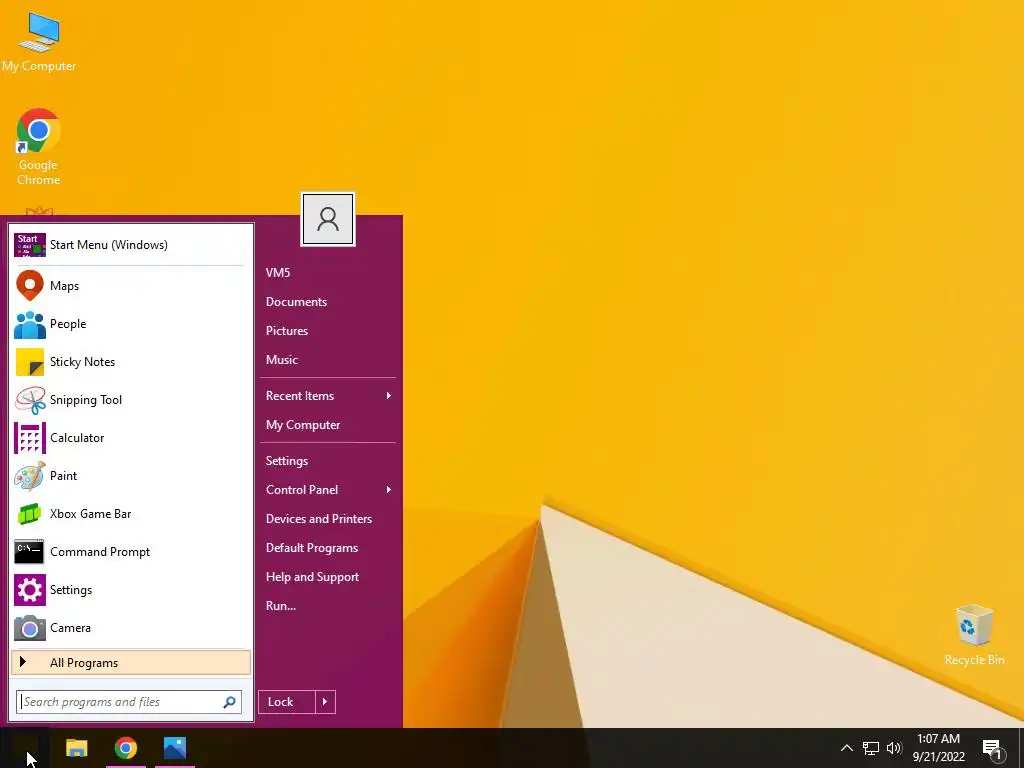Open Start Menu (Windows) icon entry

click(x=30, y=245)
